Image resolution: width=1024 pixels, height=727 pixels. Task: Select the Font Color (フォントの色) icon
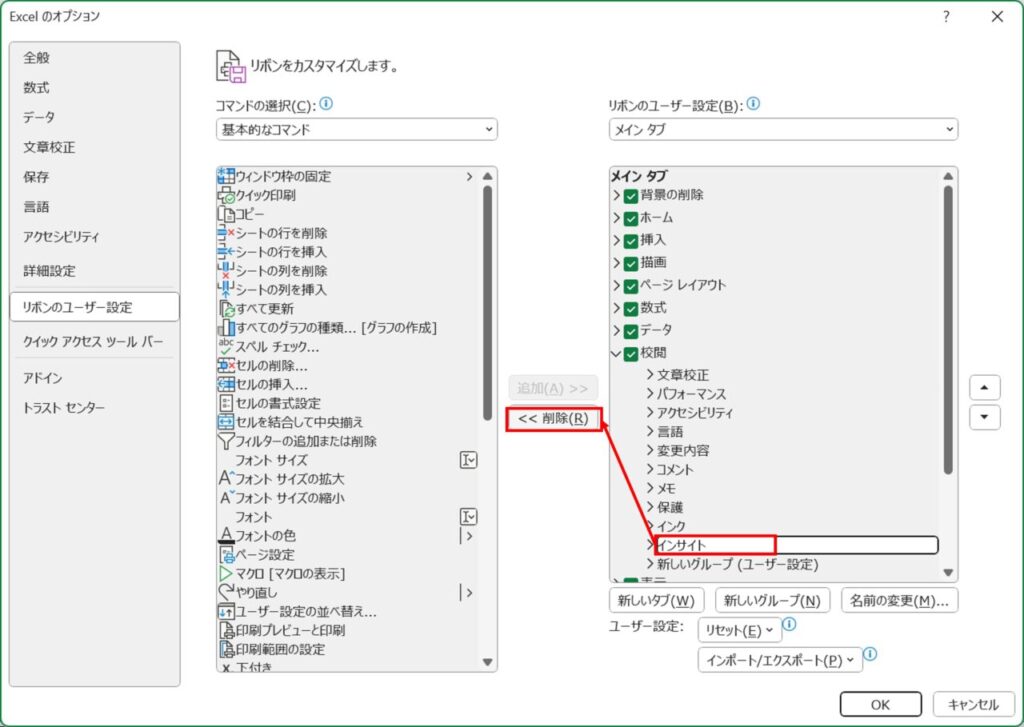(226, 536)
